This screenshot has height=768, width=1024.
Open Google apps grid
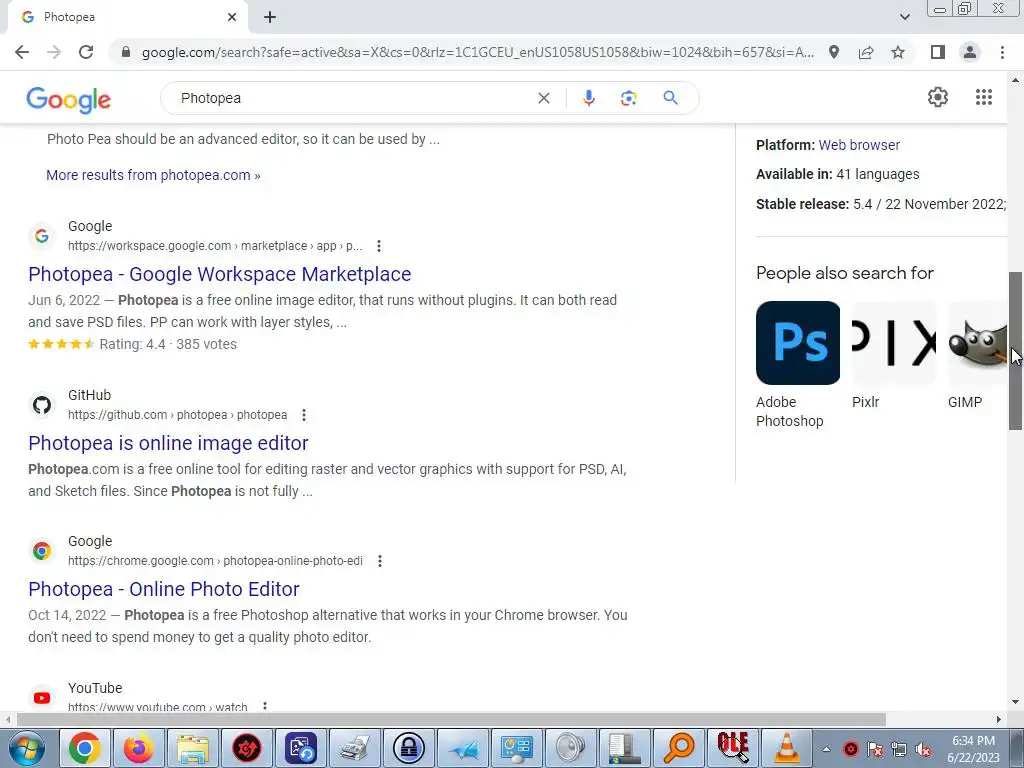pos(984,97)
